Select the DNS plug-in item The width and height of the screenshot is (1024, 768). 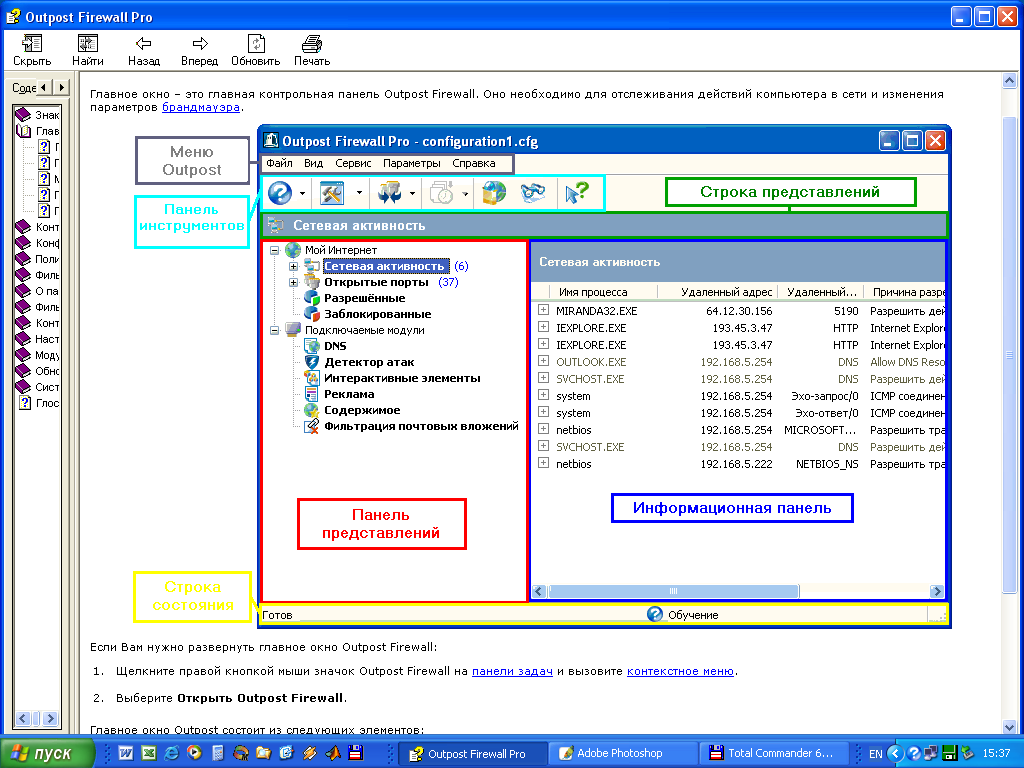point(335,346)
